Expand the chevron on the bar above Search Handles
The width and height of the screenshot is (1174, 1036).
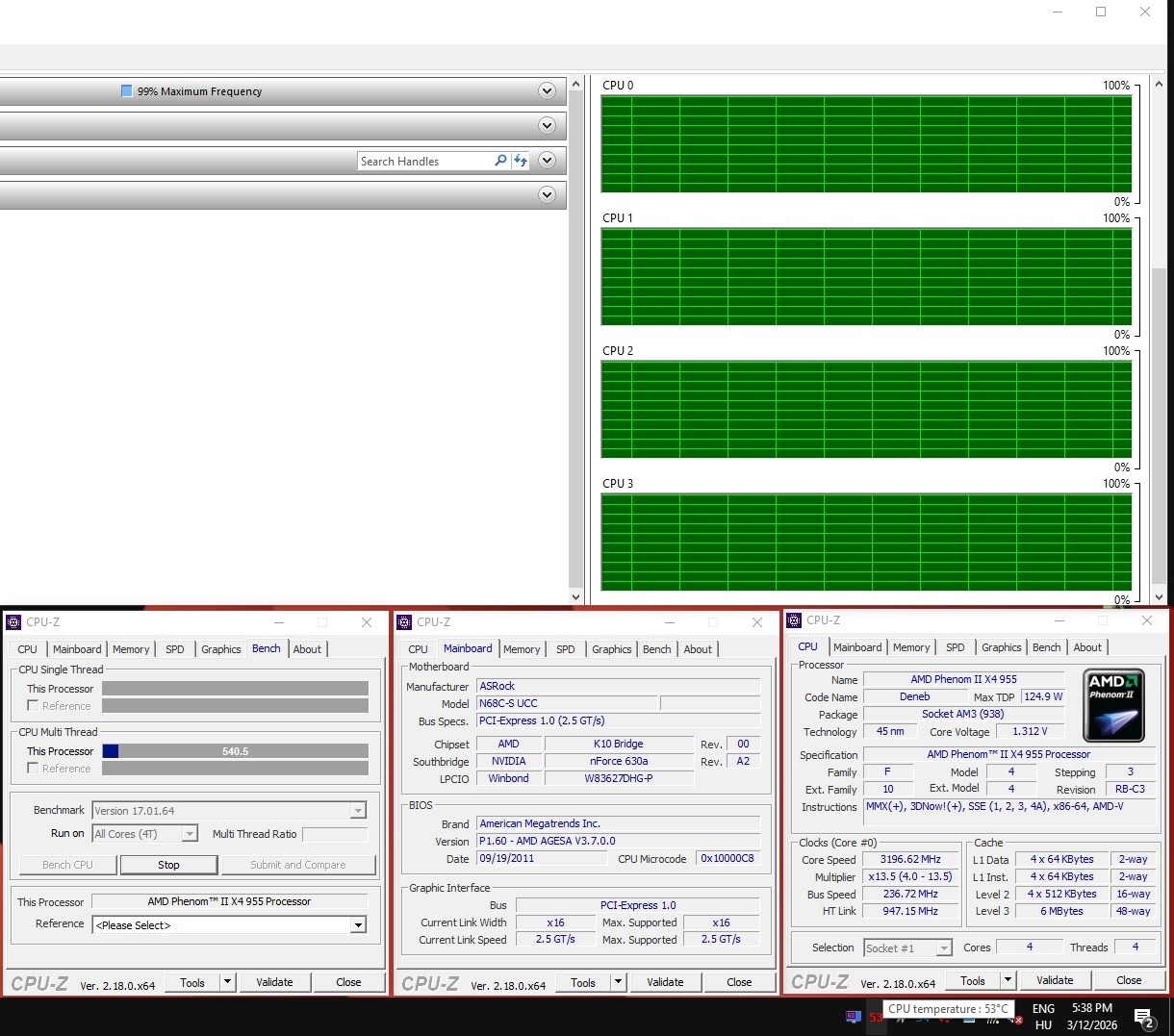(x=548, y=126)
